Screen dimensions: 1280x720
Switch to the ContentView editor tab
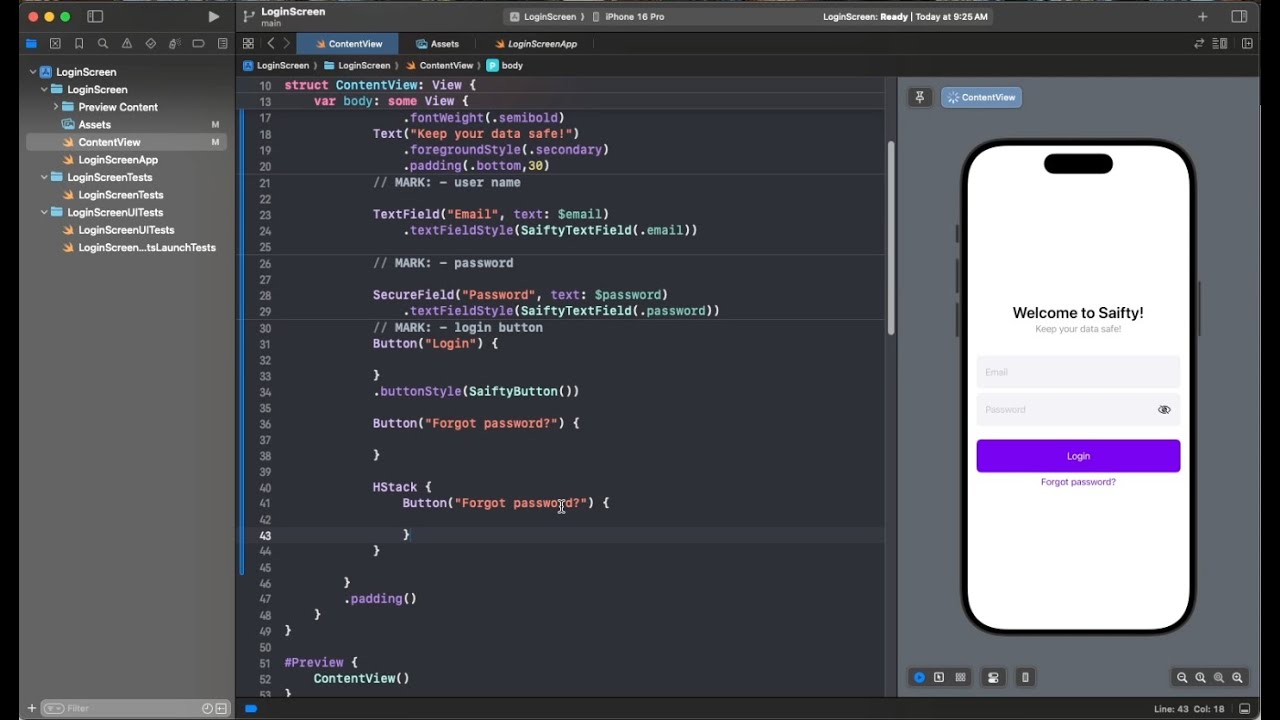(x=347, y=44)
